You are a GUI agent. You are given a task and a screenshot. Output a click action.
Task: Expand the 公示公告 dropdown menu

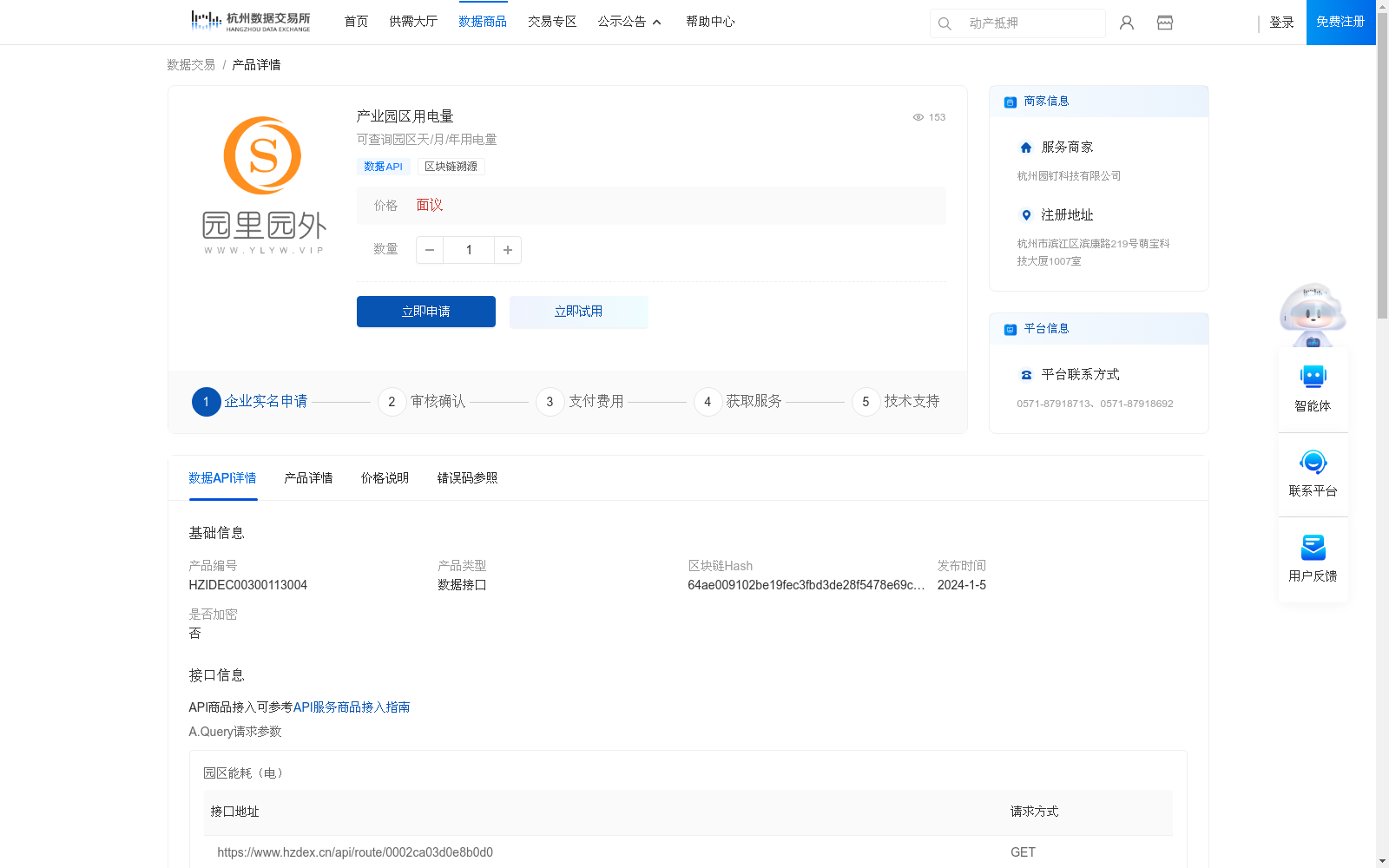pyautogui.click(x=629, y=22)
